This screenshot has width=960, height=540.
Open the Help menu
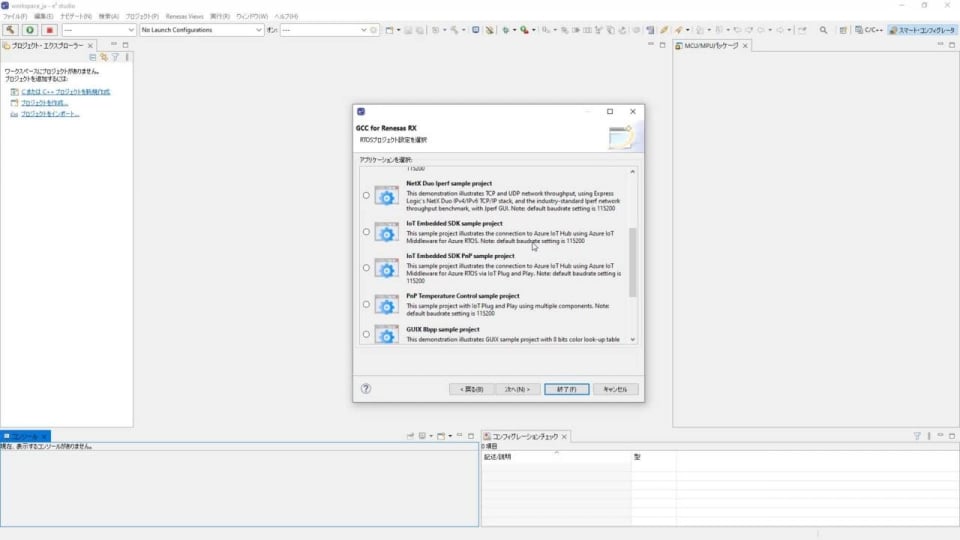click(x=286, y=17)
